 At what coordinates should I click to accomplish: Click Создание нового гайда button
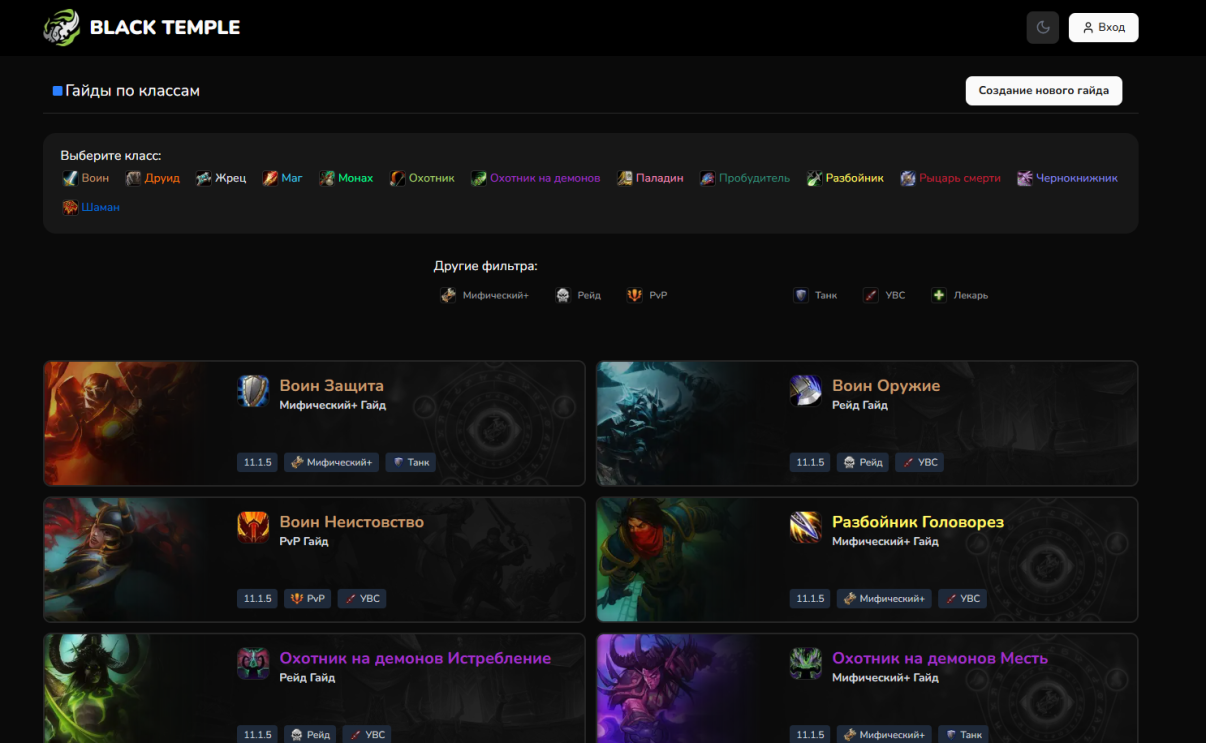point(1044,90)
